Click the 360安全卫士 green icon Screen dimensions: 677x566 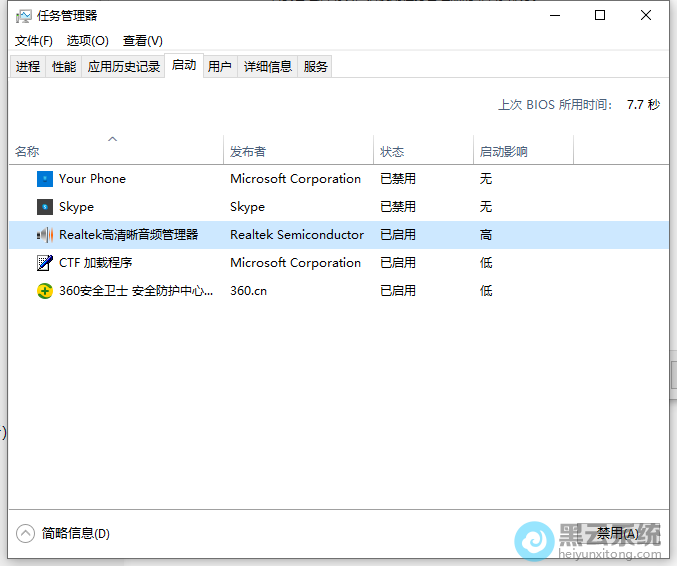click(44, 291)
